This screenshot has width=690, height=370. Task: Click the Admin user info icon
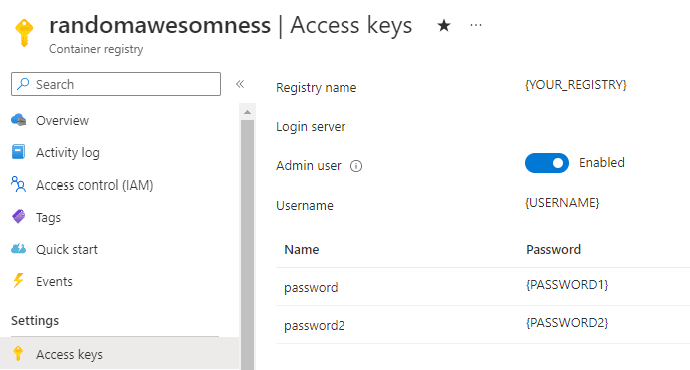(356, 166)
